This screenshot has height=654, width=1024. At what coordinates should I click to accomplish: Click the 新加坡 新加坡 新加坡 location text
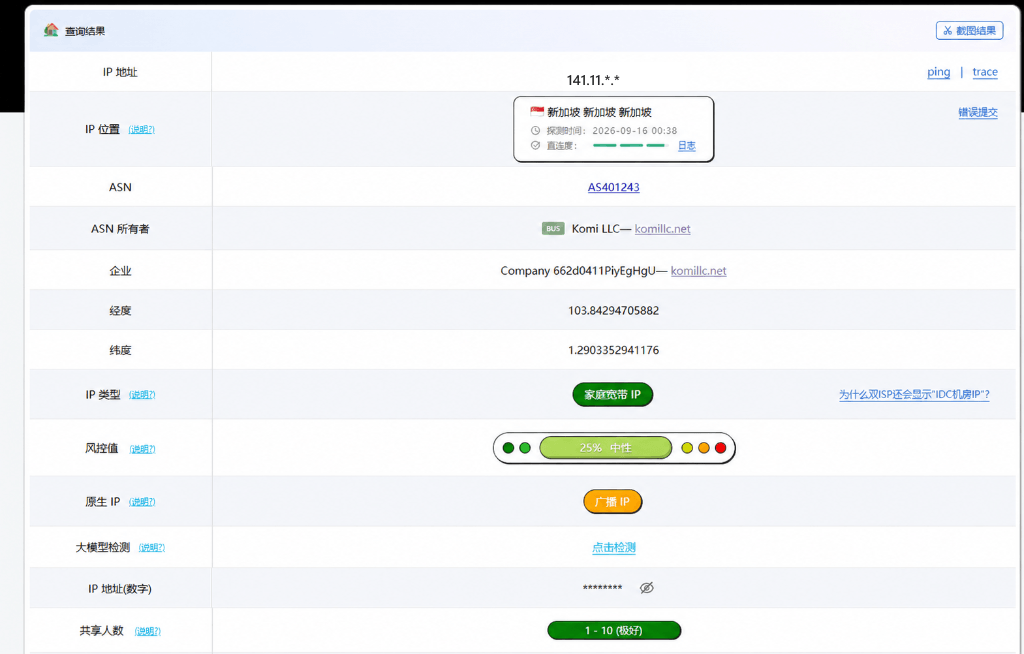click(599, 112)
